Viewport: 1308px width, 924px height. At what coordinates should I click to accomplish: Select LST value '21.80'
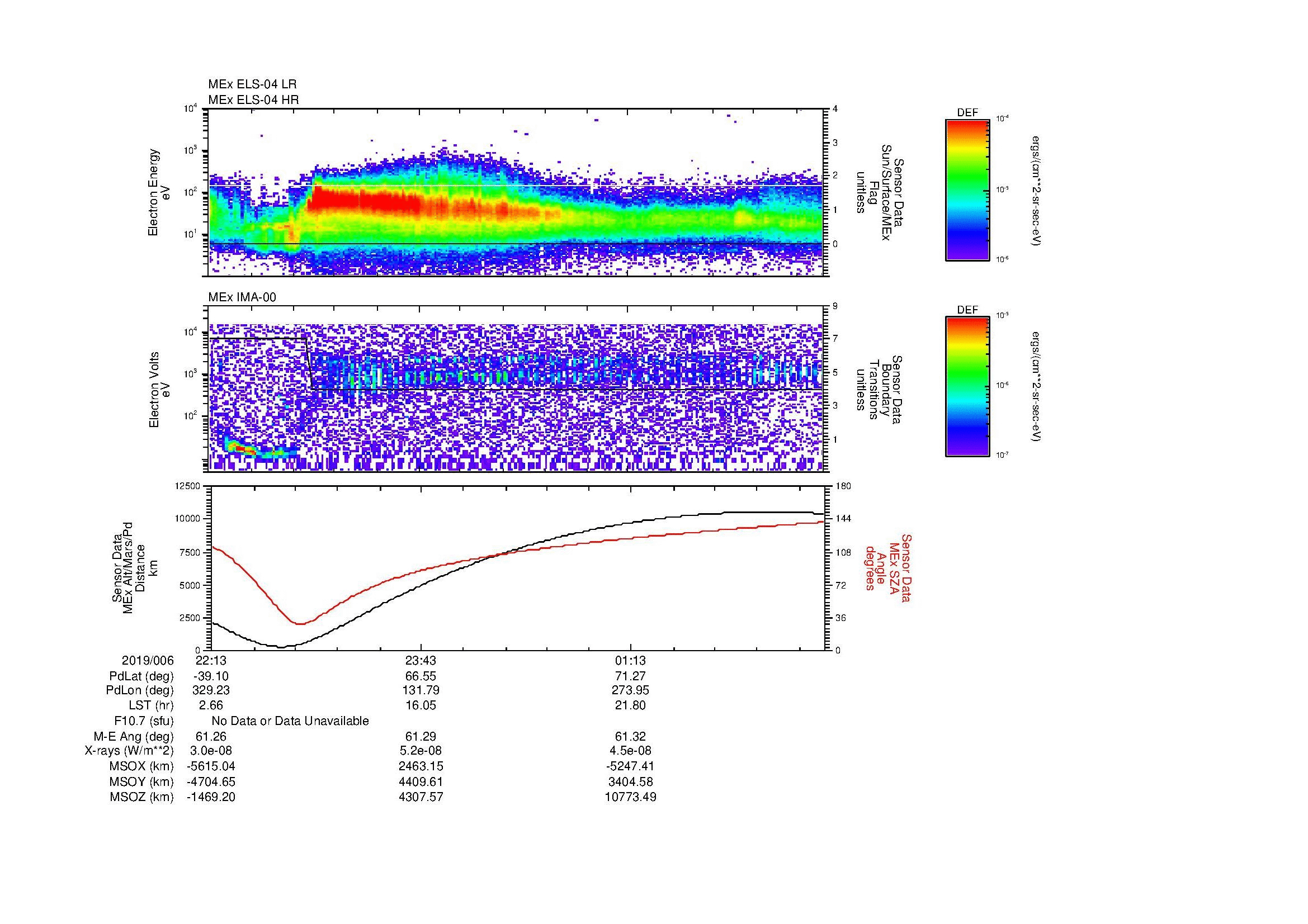631,705
